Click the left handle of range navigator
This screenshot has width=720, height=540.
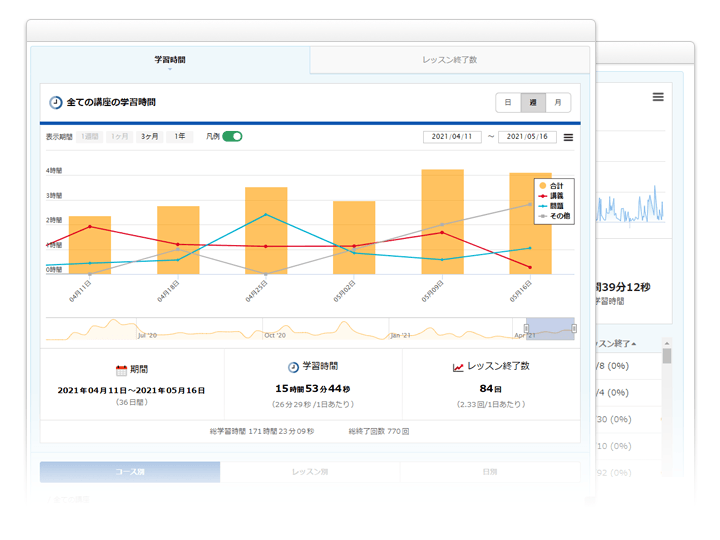526,328
